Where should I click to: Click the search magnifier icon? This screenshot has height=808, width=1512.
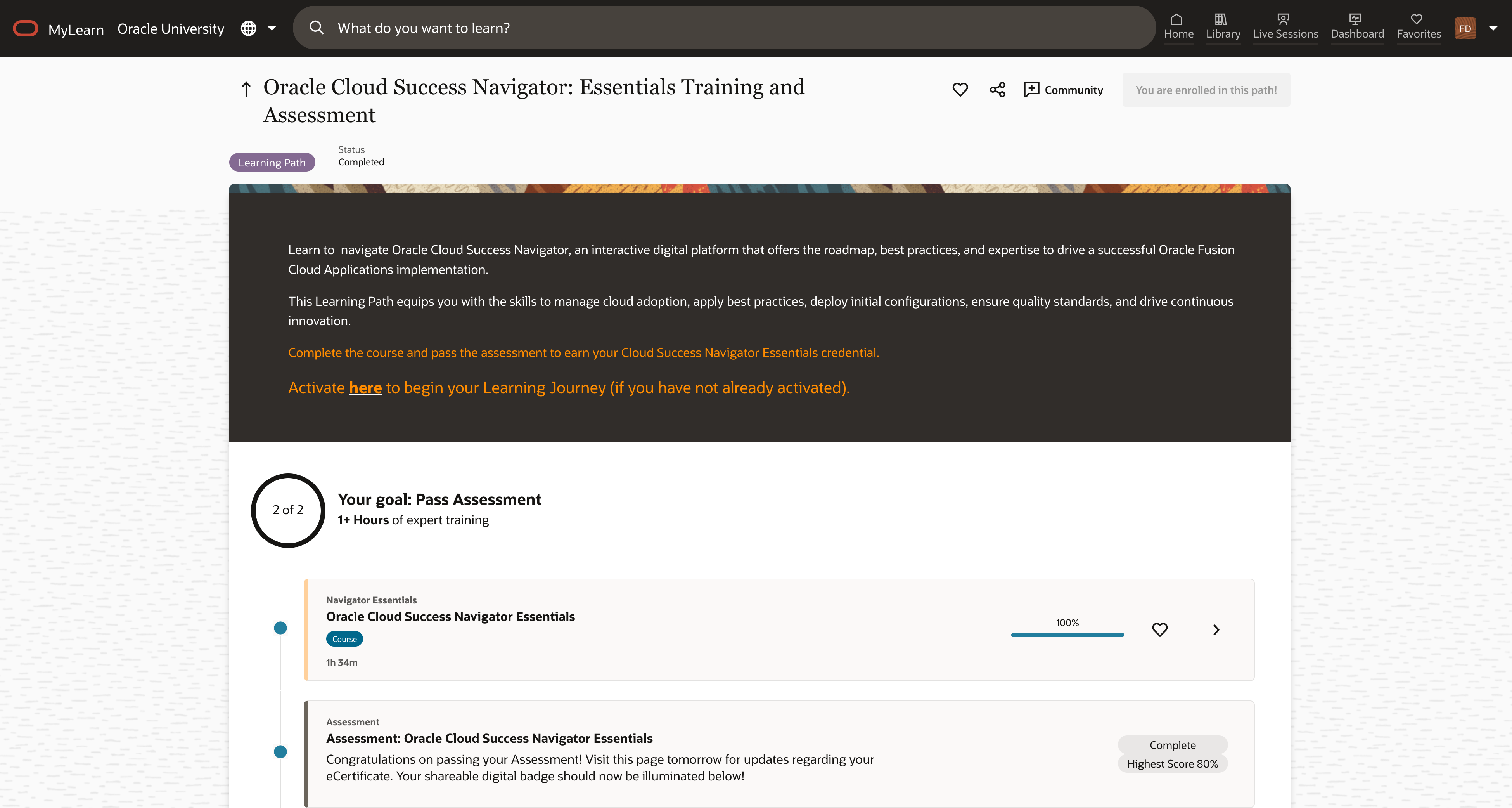(317, 28)
